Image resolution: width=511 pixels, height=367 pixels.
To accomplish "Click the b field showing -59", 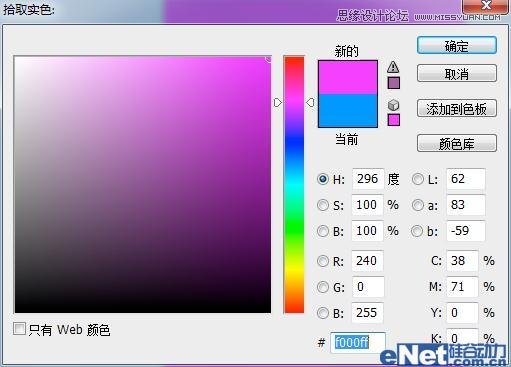I will coord(465,231).
